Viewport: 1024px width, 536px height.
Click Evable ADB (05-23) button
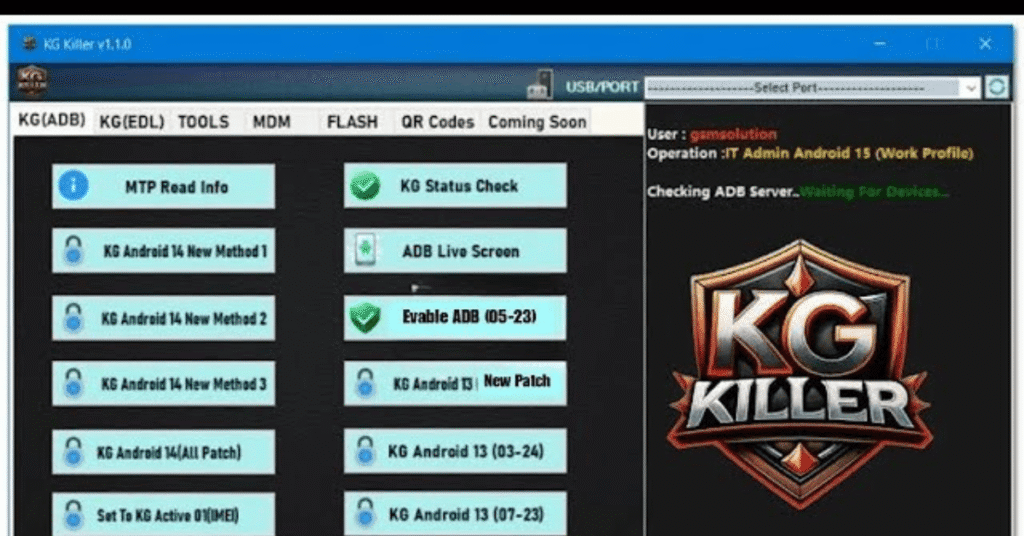pyautogui.click(x=455, y=317)
